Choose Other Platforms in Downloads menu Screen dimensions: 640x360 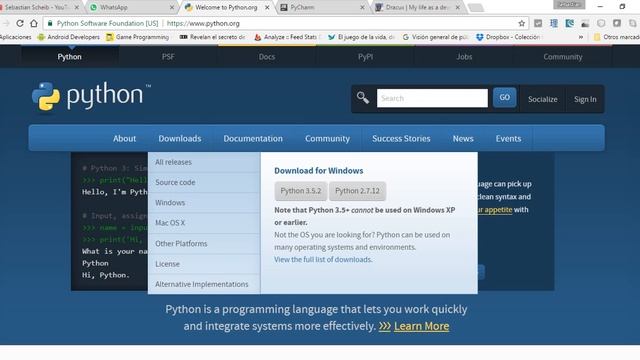[204, 244]
